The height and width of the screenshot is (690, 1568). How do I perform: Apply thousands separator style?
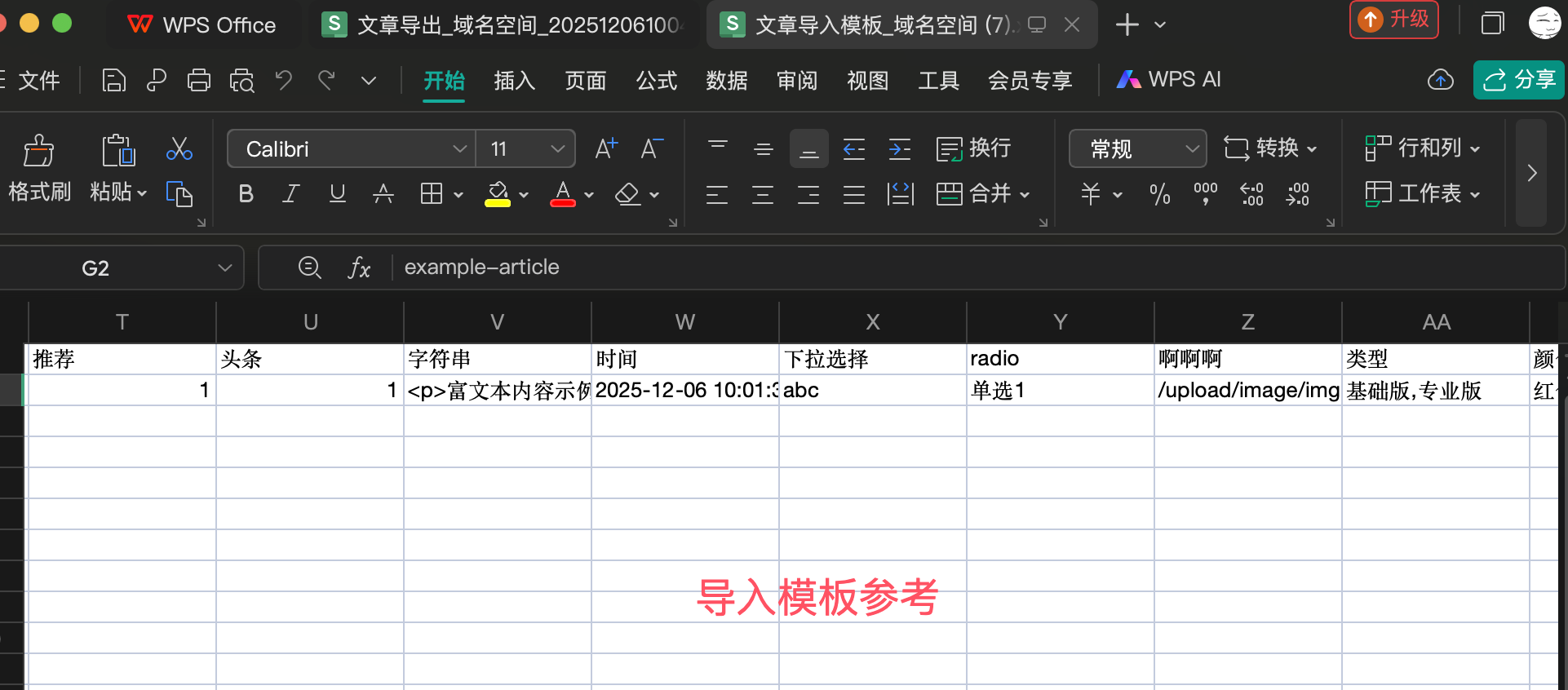click(x=1205, y=194)
